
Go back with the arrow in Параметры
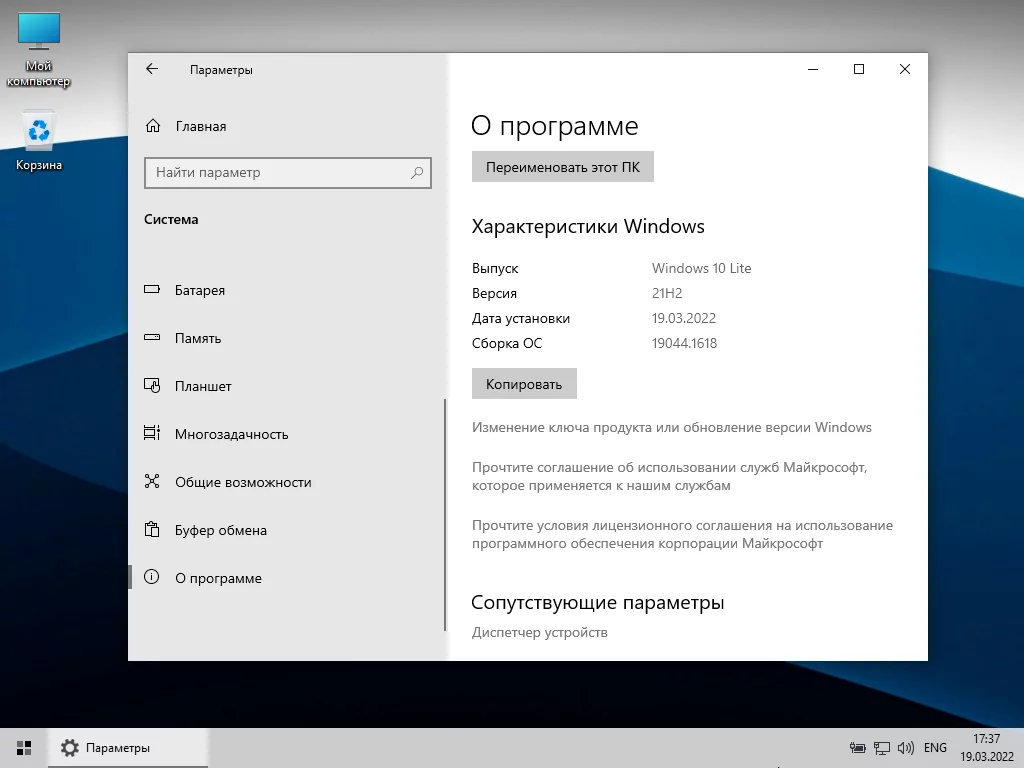pyautogui.click(x=152, y=69)
